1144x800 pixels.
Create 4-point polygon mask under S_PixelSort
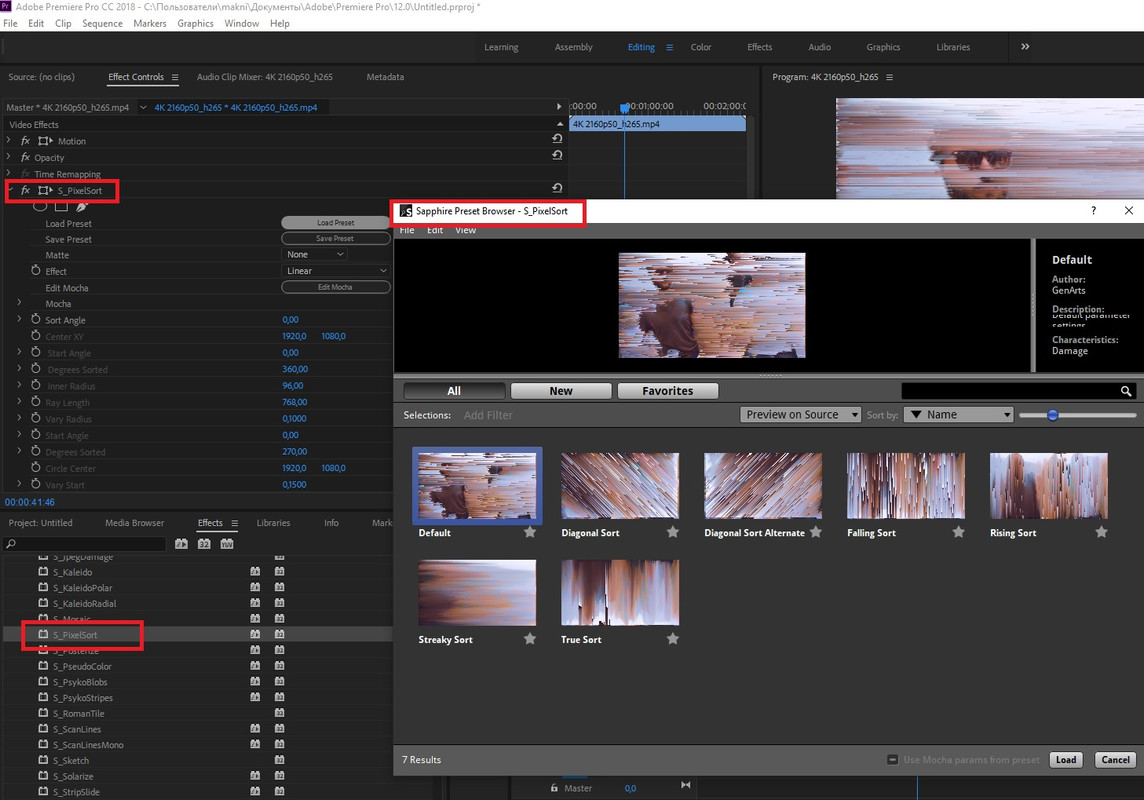[x=61, y=206]
